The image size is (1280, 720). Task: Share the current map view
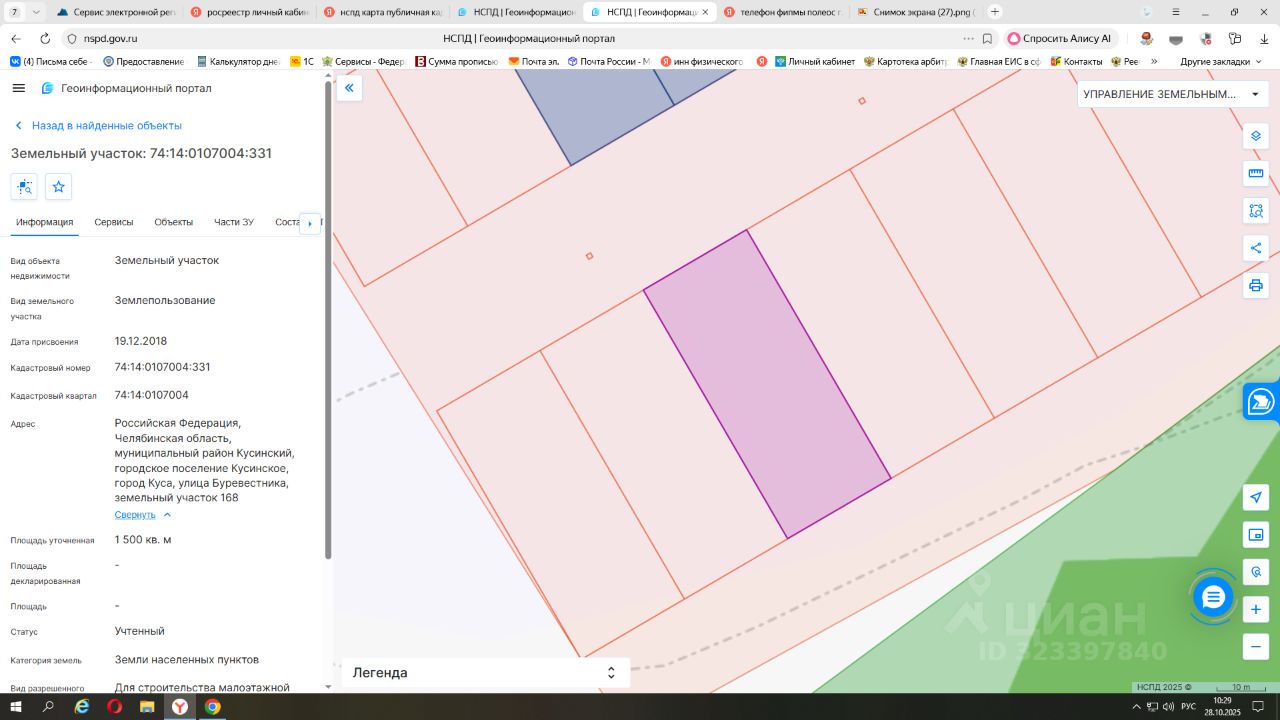pyautogui.click(x=1256, y=248)
